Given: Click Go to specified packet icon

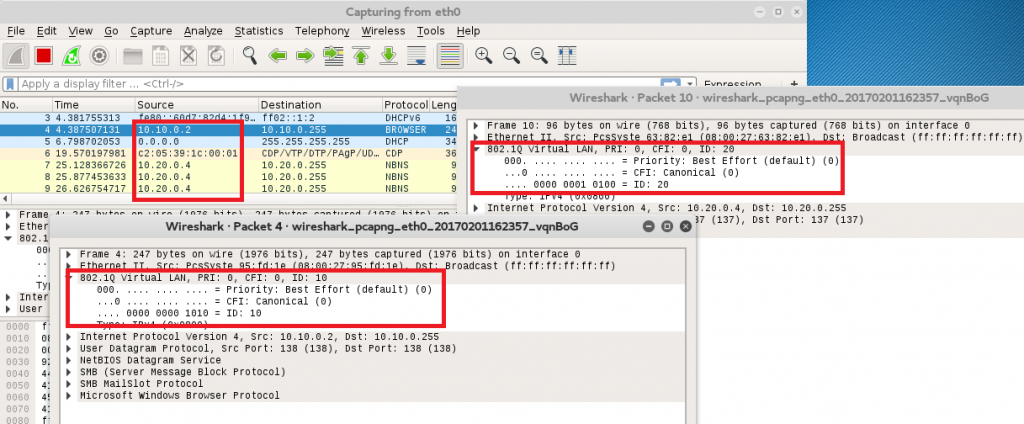Looking at the screenshot, I should tap(333, 56).
